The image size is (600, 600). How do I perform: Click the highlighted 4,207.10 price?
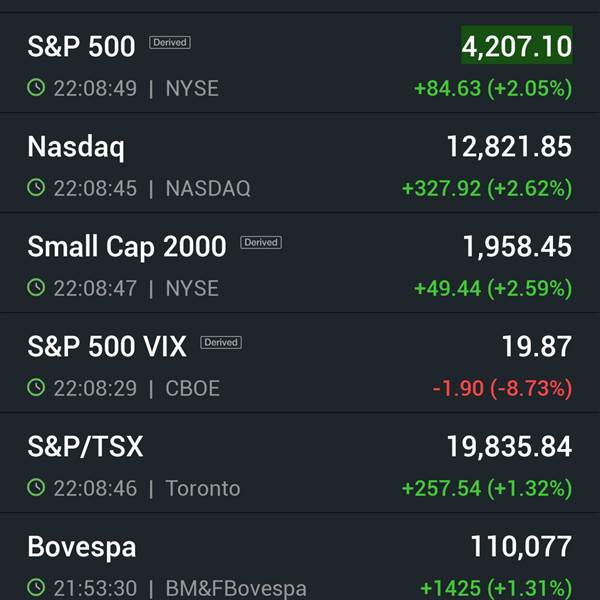[517, 45]
